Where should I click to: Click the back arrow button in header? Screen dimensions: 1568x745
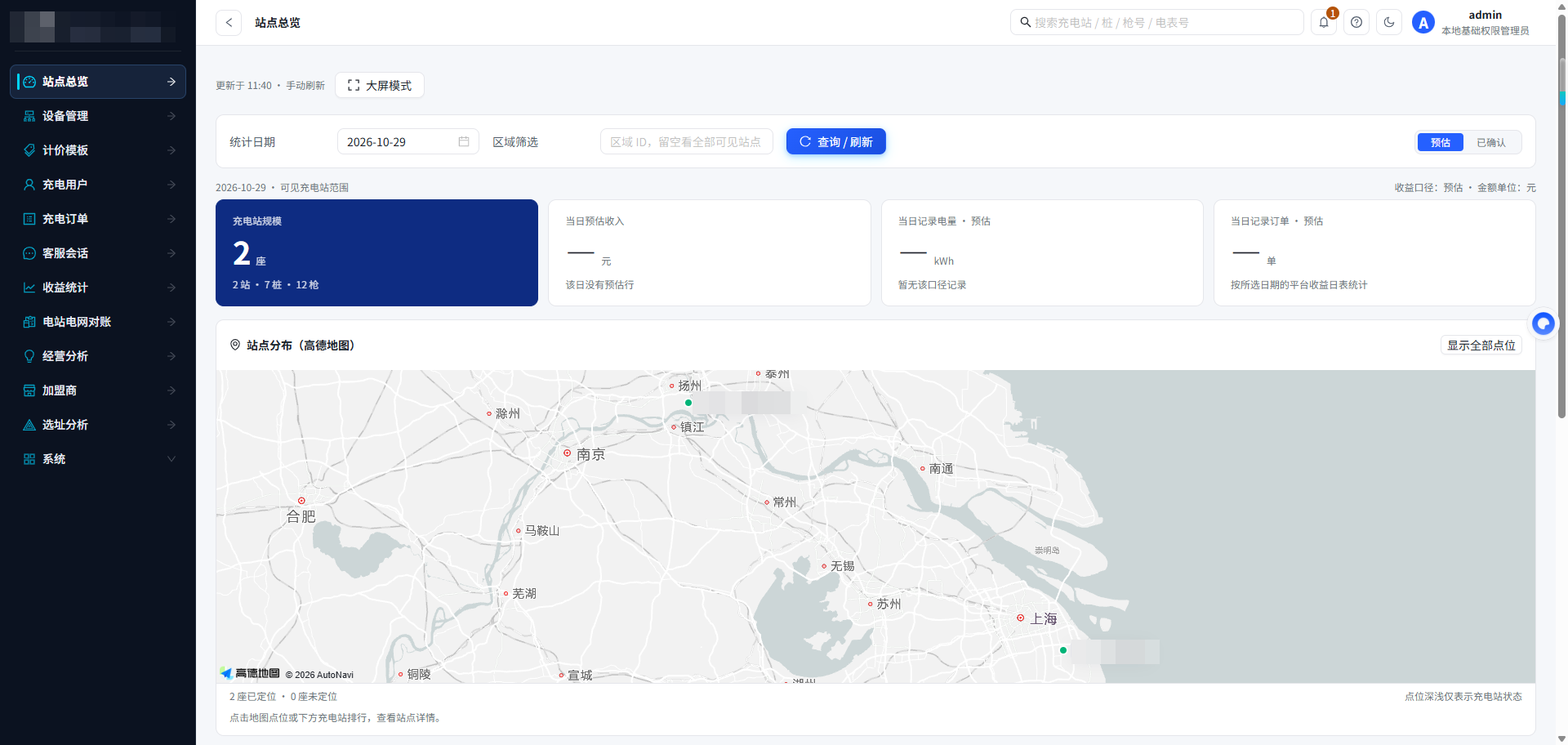pos(229,23)
